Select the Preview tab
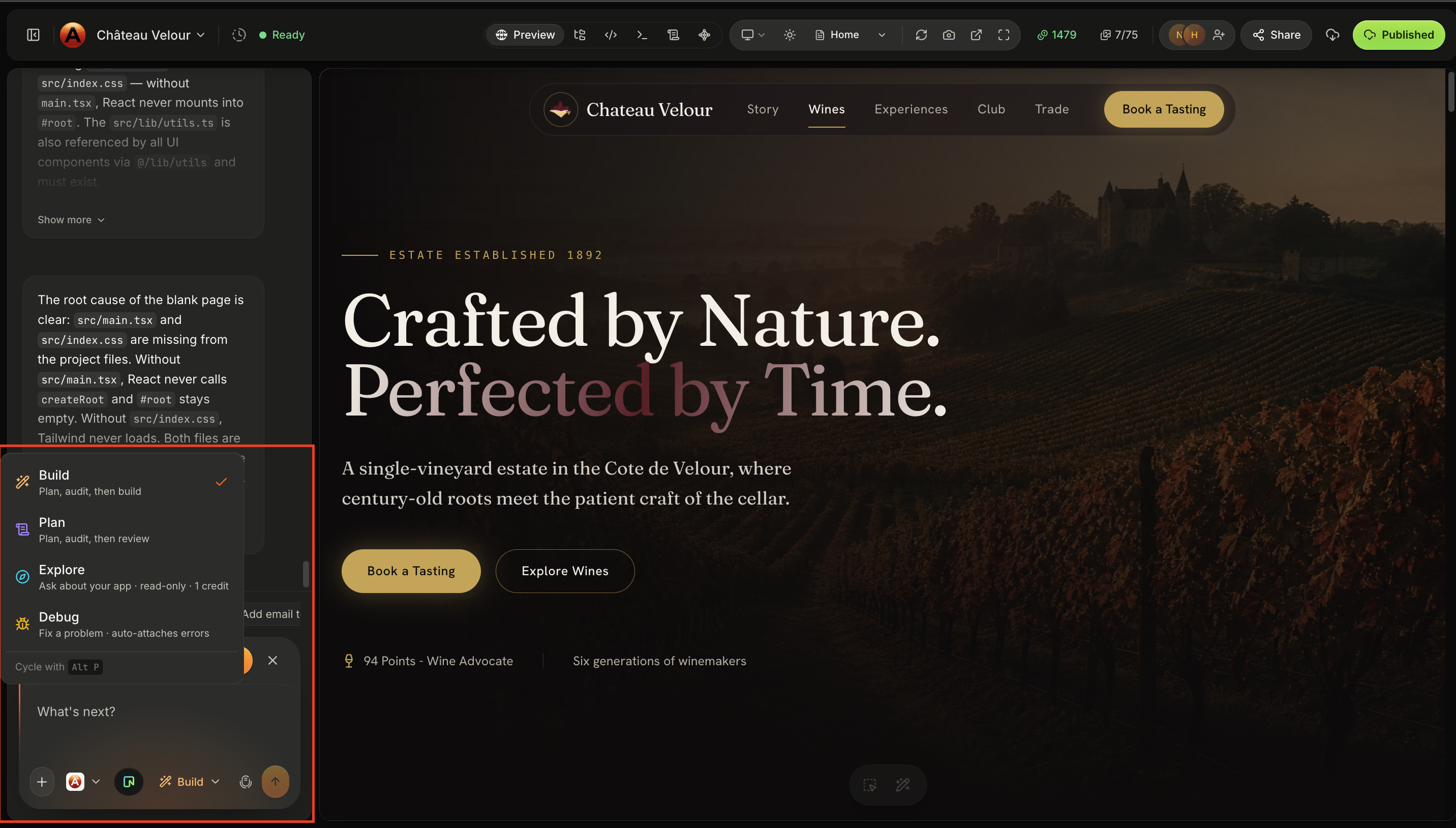Screen dimensions: 1456x828 tap(525, 35)
